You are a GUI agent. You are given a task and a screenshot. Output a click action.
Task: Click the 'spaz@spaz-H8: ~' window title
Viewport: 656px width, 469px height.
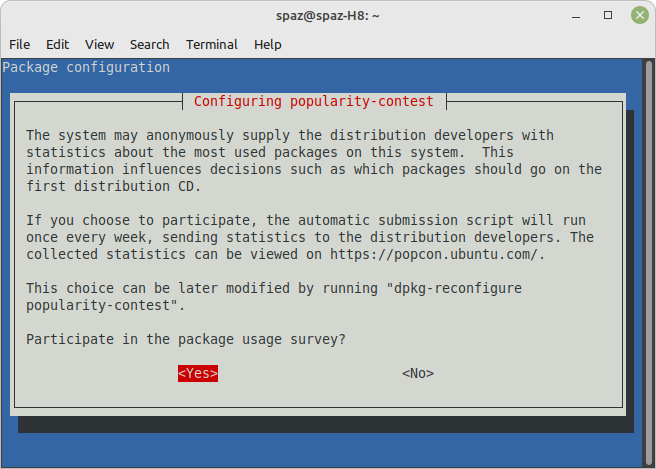tap(328, 16)
